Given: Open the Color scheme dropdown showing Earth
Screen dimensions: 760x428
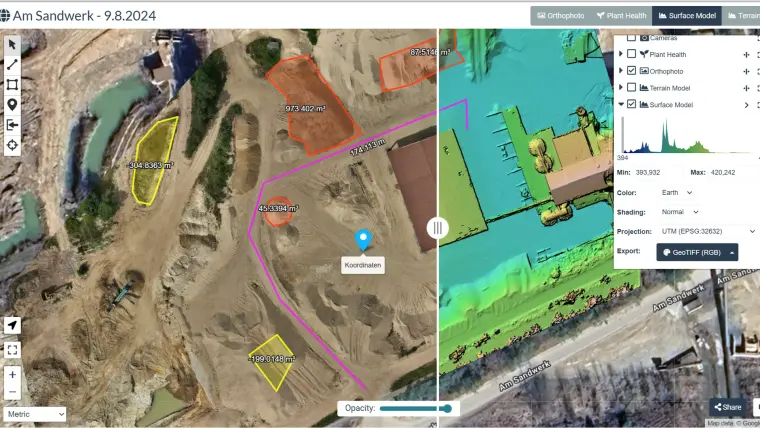Looking at the screenshot, I should (x=677, y=193).
